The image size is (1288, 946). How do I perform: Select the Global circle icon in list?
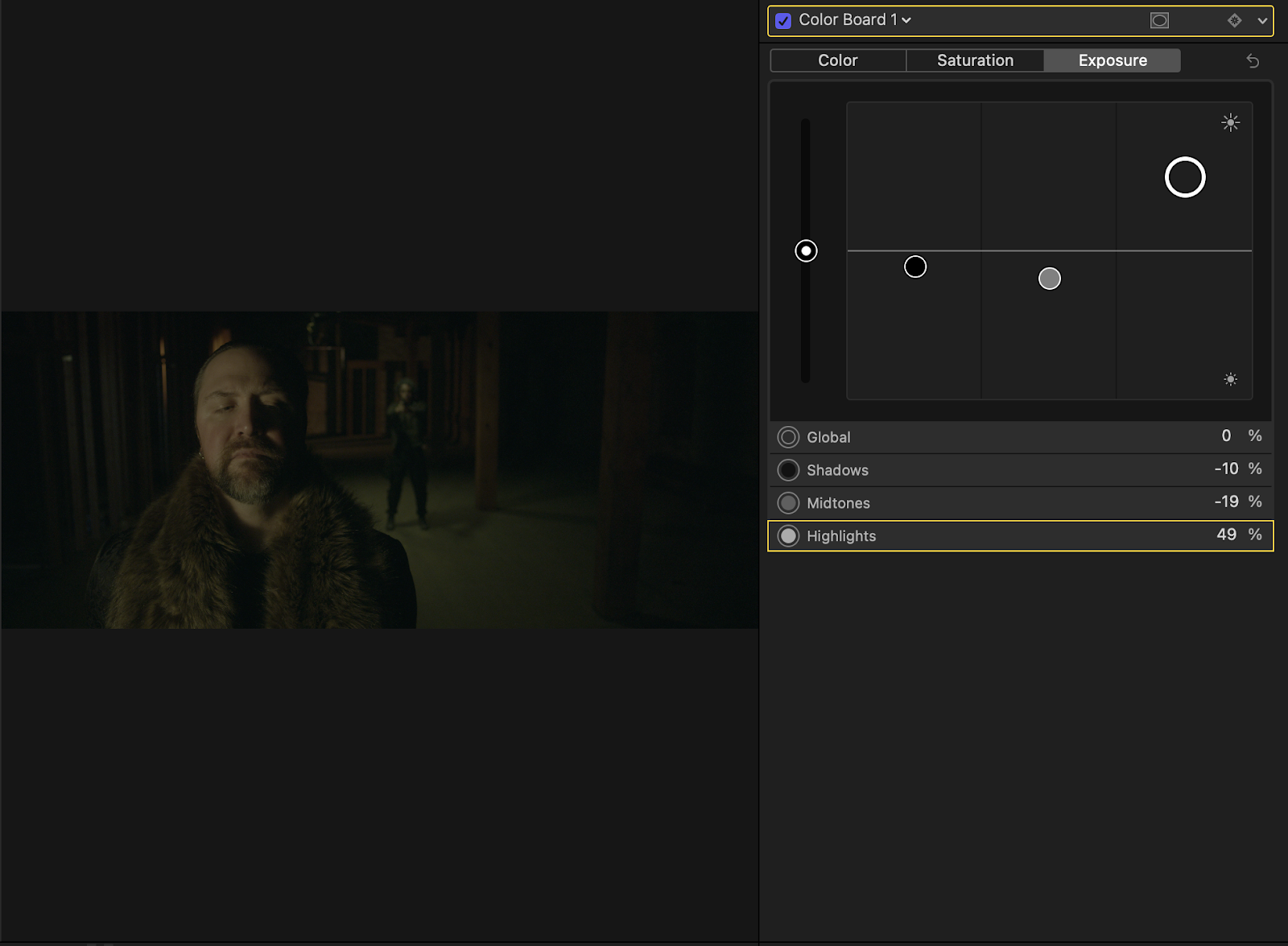click(788, 437)
